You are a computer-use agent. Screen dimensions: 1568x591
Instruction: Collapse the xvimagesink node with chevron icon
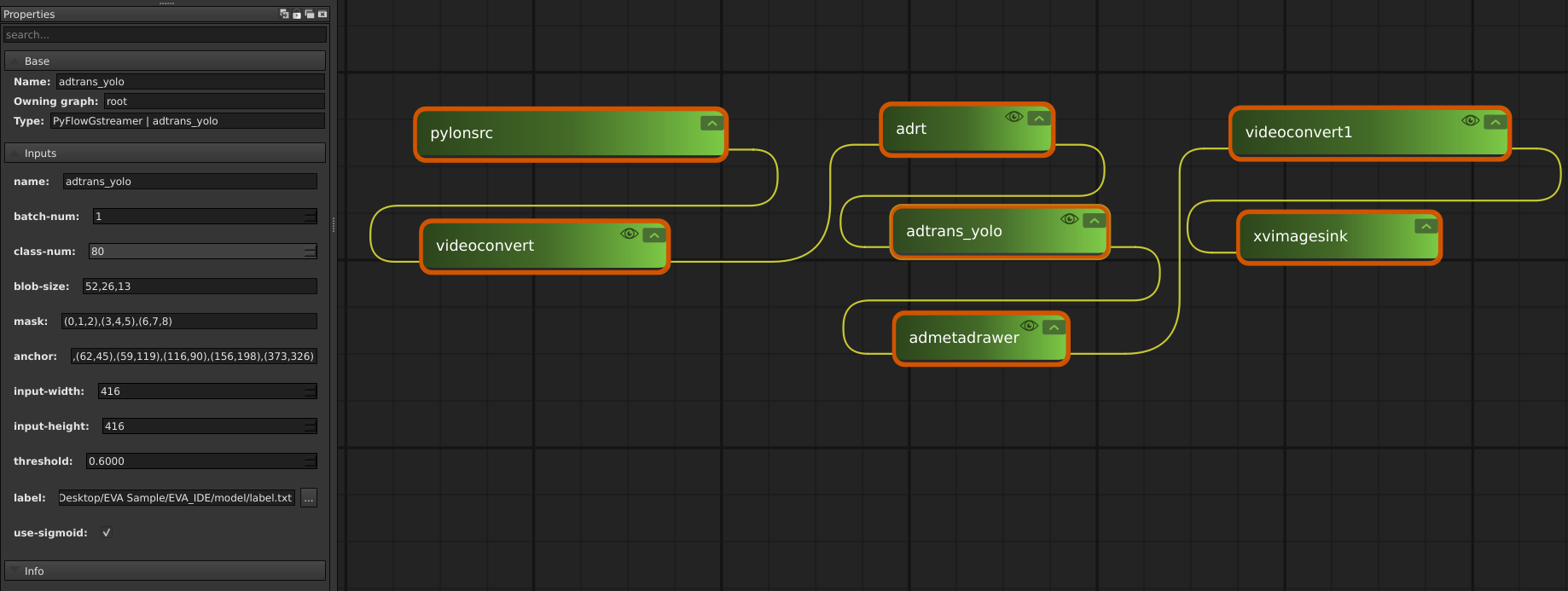click(x=1426, y=226)
